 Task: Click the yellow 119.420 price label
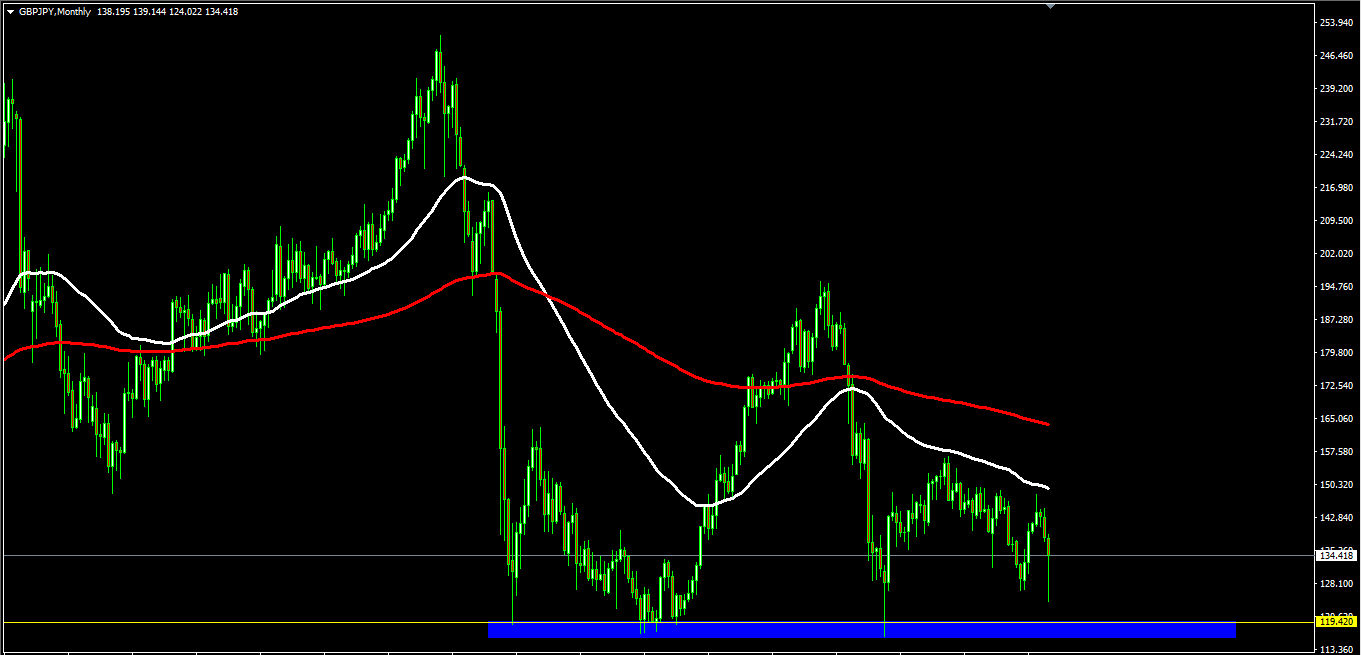pos(1336,622)
